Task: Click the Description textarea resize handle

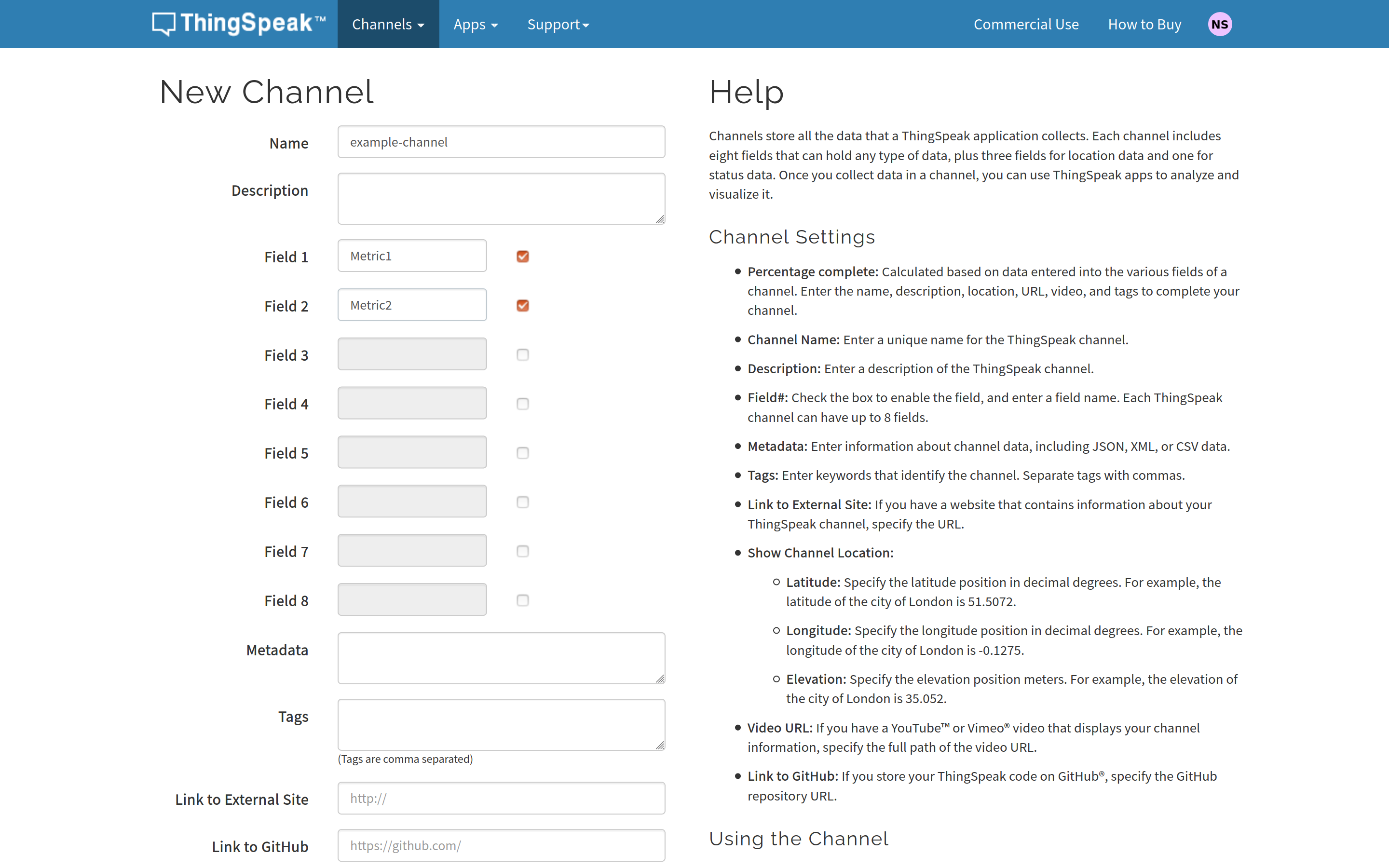Action: [x=660, y=219]
